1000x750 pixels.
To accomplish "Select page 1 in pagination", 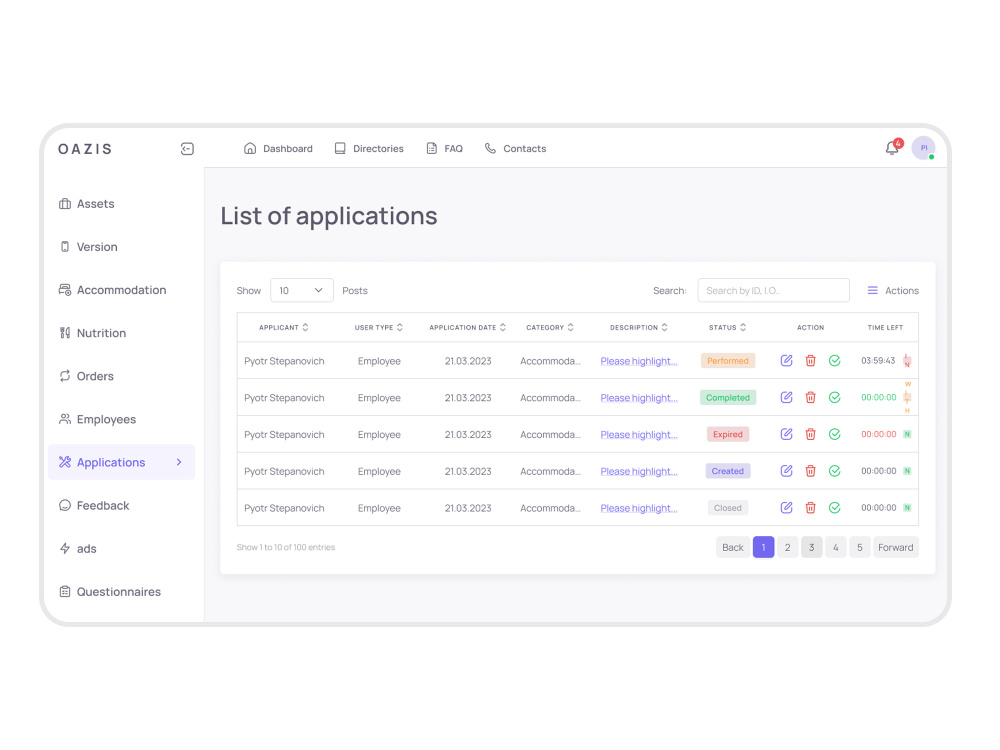I will click(763, 547).
